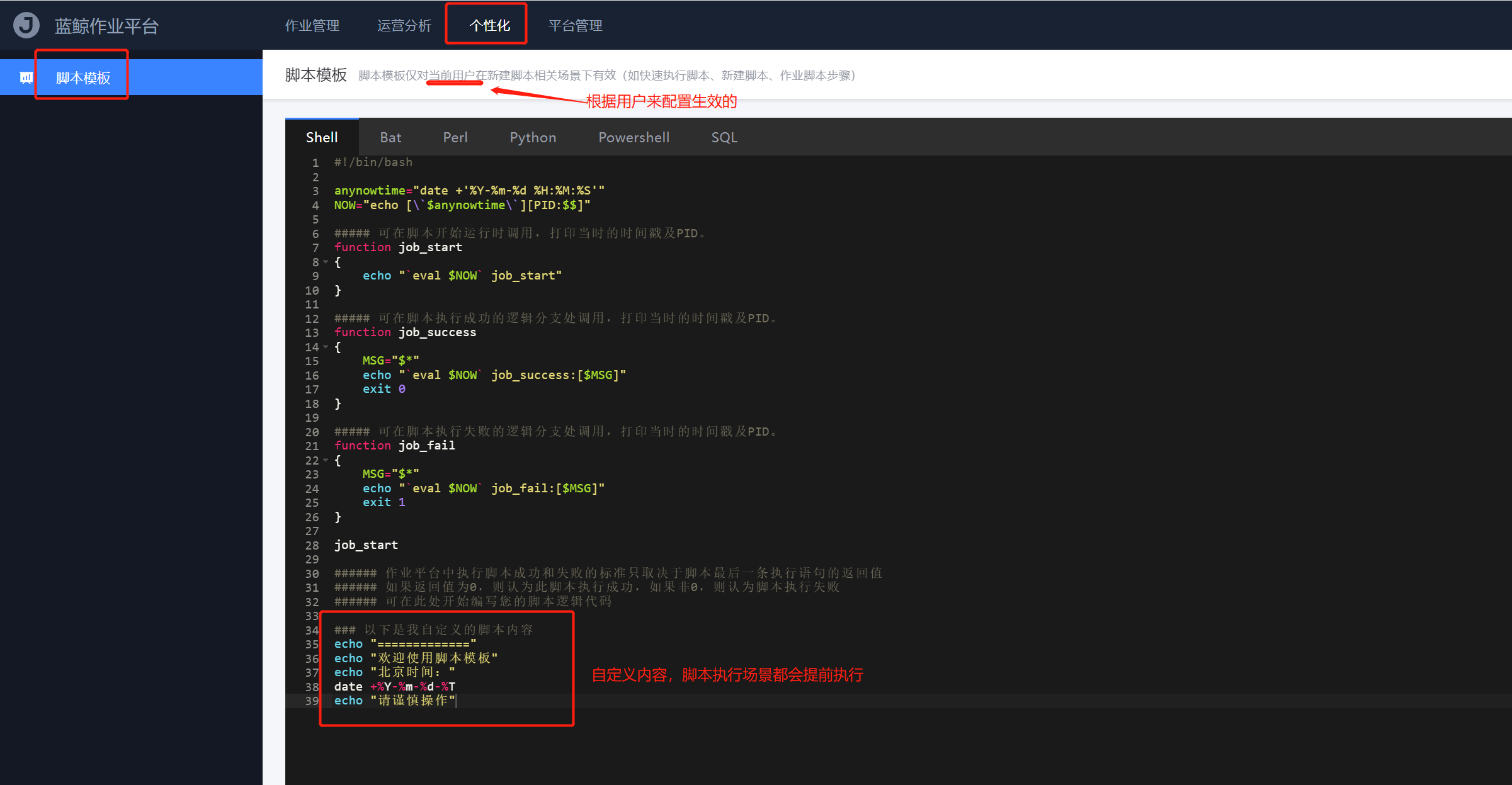The width and height of the screenshot is (1512, 785).
Task: Switch to the Perl tab
Action: 455,137
